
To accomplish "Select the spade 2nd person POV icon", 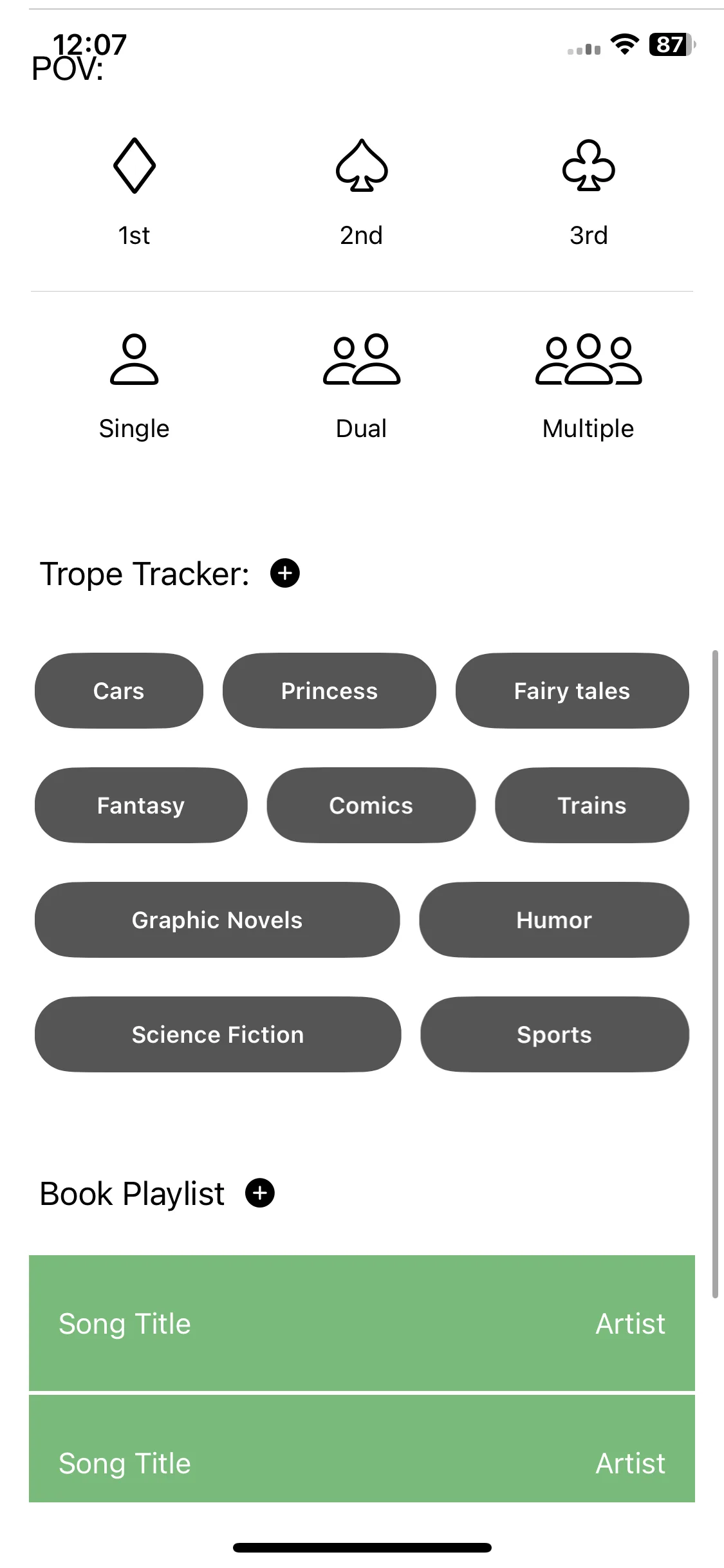I will coord(362,165).
